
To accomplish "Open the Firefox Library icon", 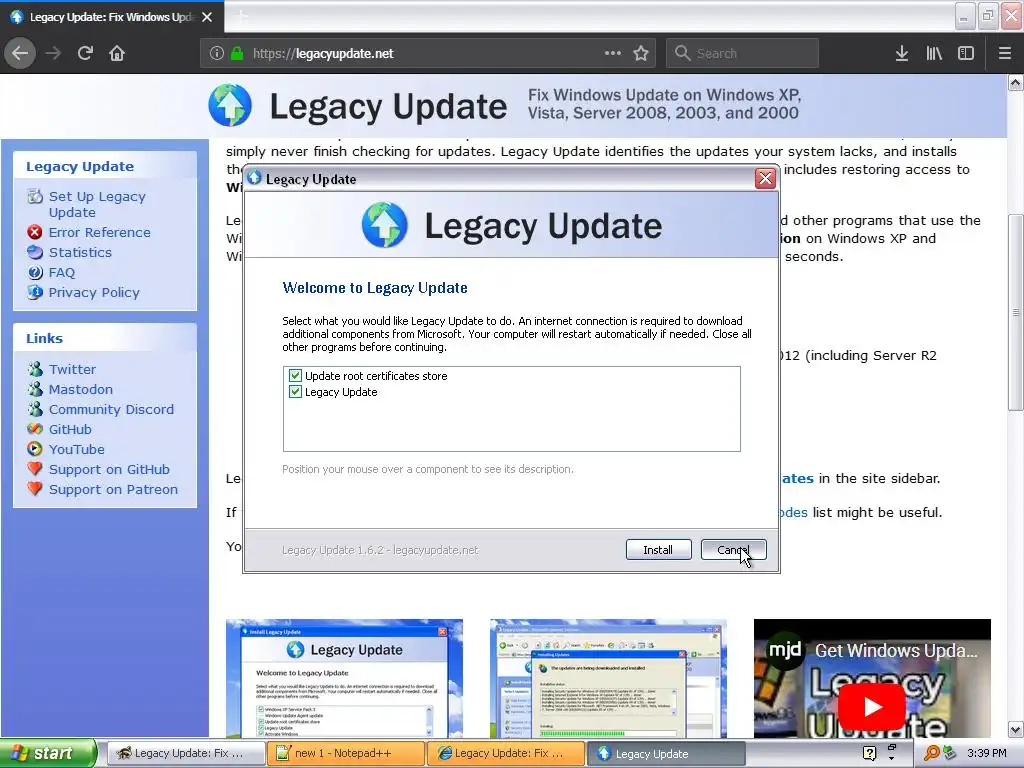I will click(934, 54).
